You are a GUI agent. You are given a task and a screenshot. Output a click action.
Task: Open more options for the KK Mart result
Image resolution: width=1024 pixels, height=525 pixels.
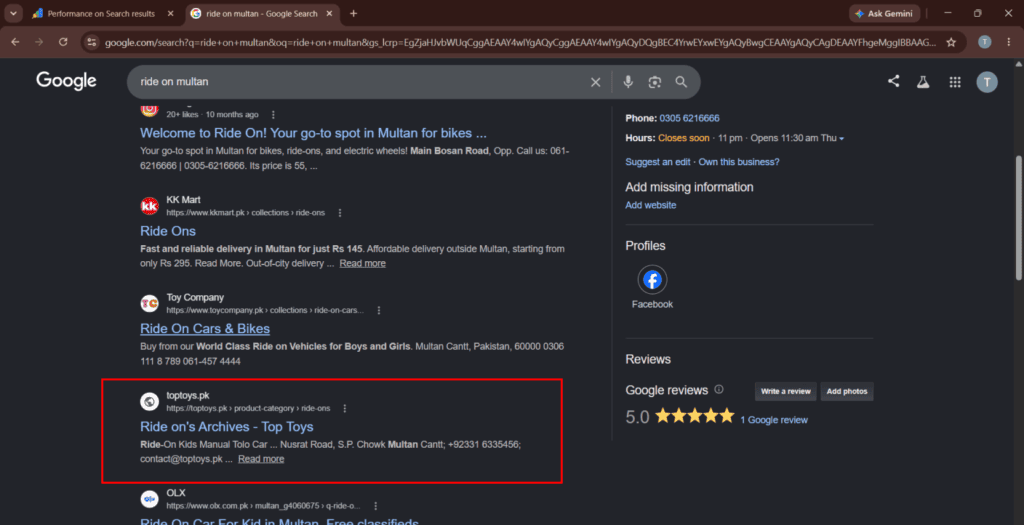pos(340,213)
